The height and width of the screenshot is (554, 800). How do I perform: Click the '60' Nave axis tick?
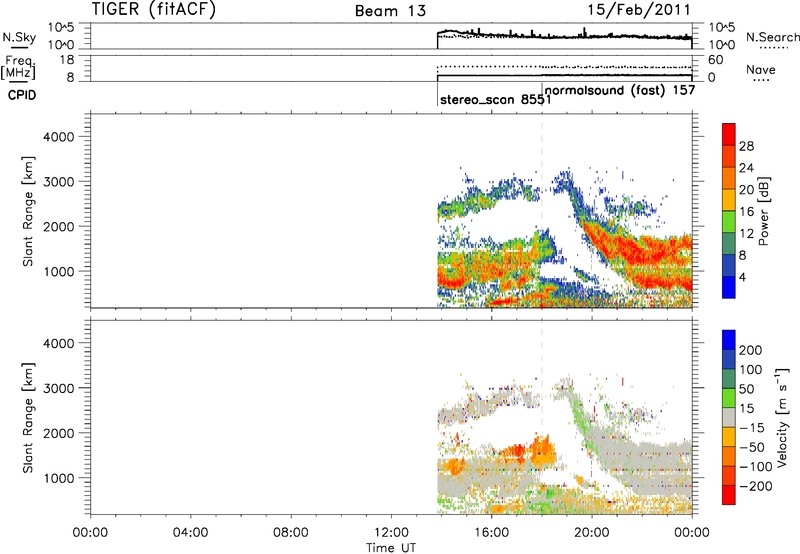click(715, 60)
